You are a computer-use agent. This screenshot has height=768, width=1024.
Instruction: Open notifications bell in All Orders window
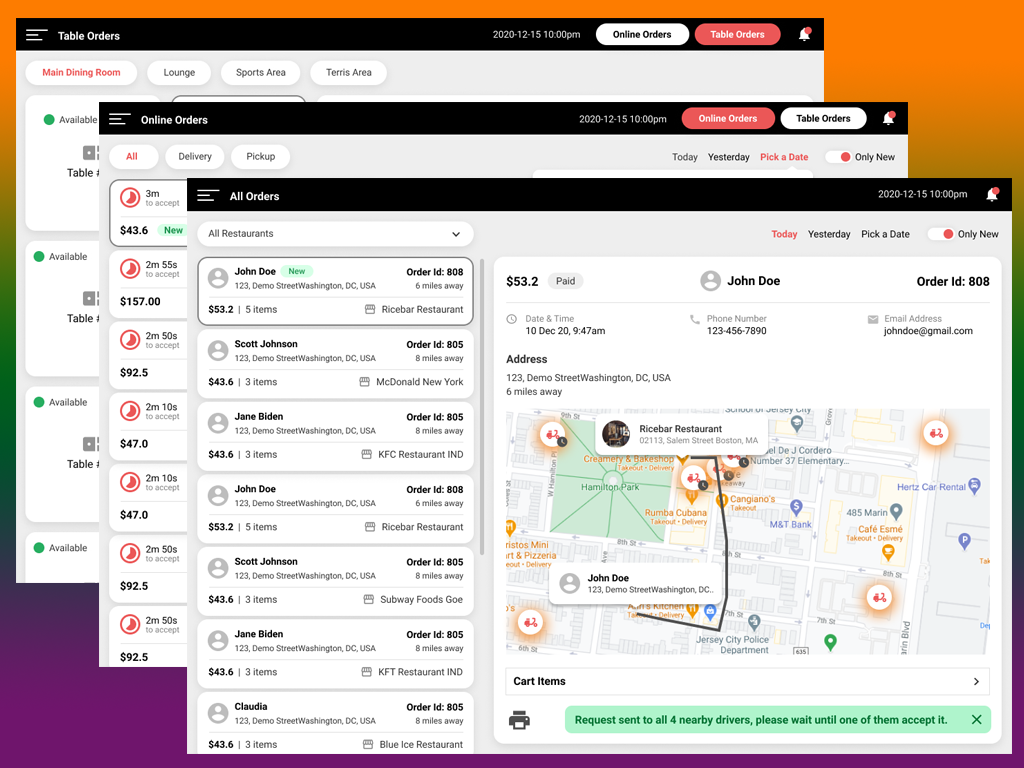992,195
